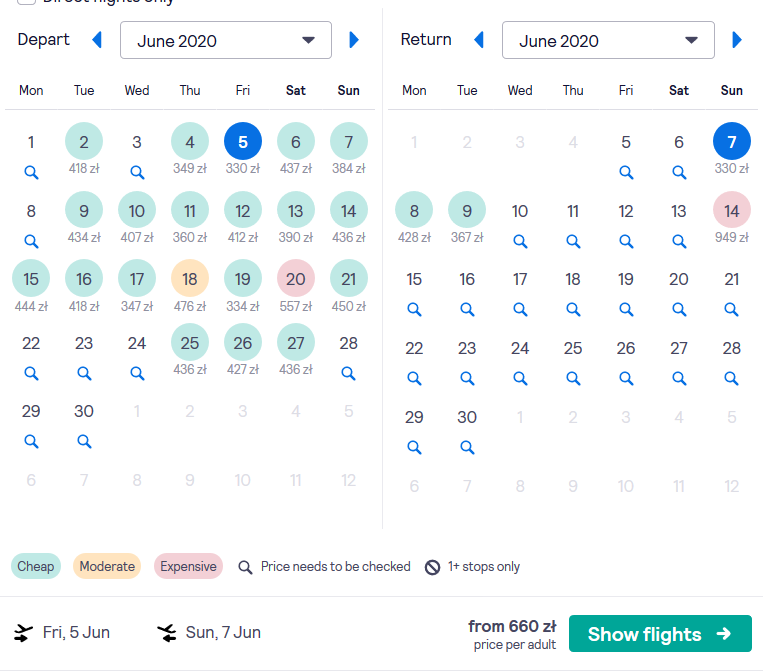Click magnifier under depart date 28

coord(348,373)
